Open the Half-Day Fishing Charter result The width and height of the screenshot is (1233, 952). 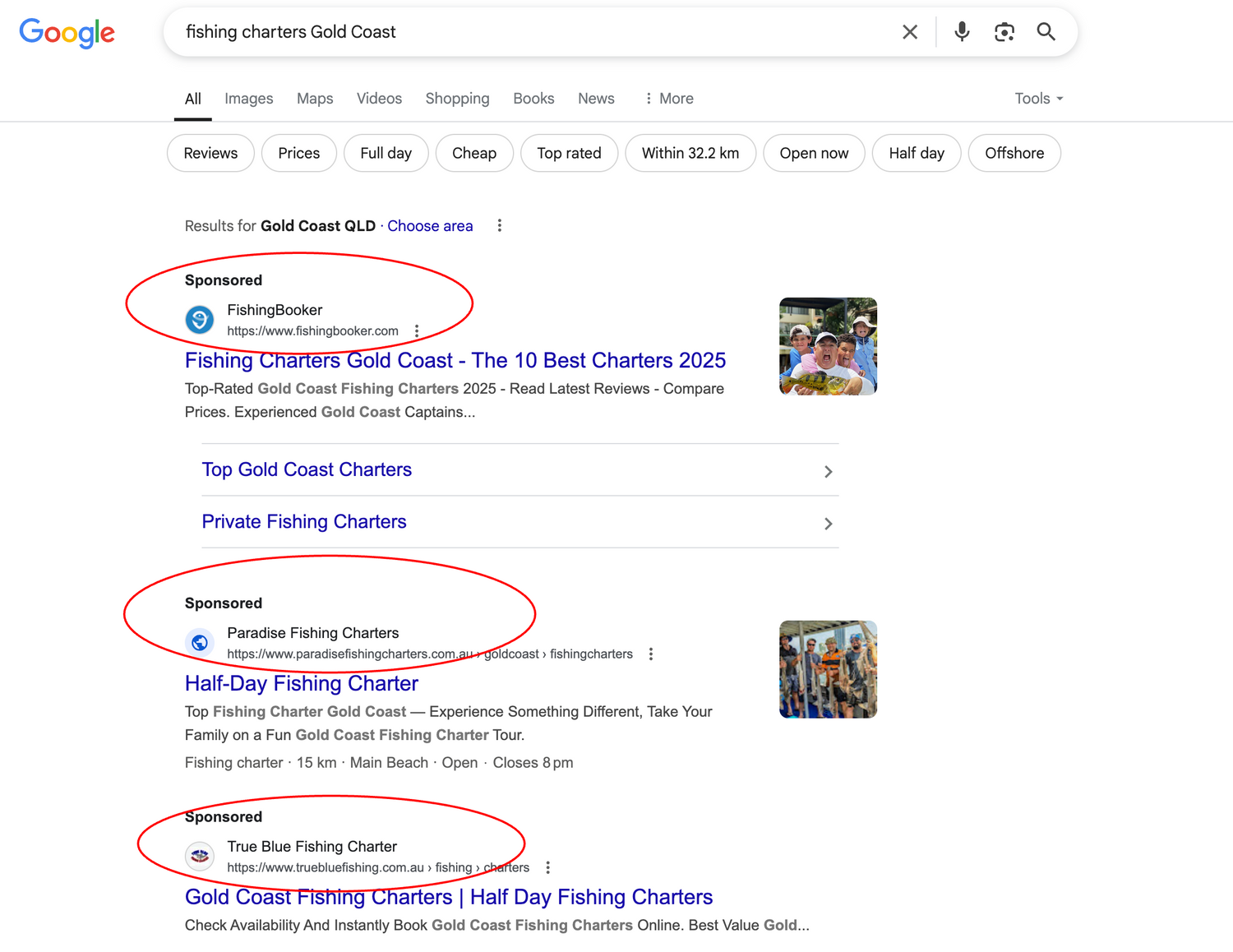click(302, 683)
